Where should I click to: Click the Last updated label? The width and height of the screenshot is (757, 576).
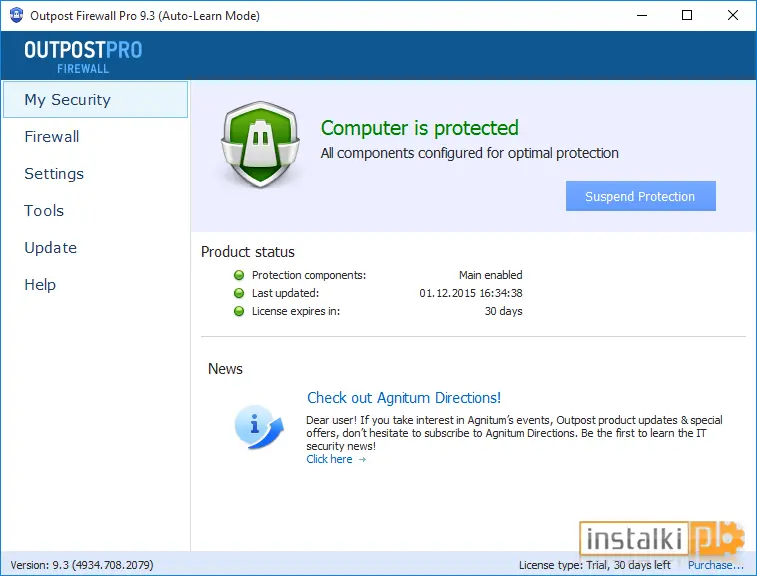point(285,293)
